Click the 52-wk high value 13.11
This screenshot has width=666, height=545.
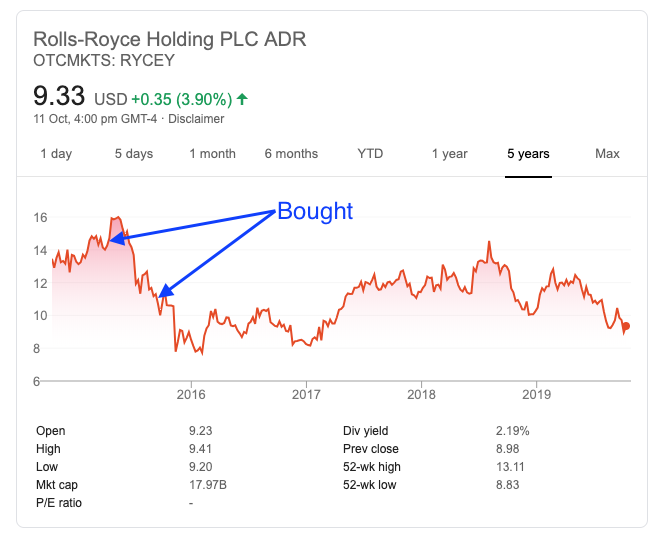(510, 466)
